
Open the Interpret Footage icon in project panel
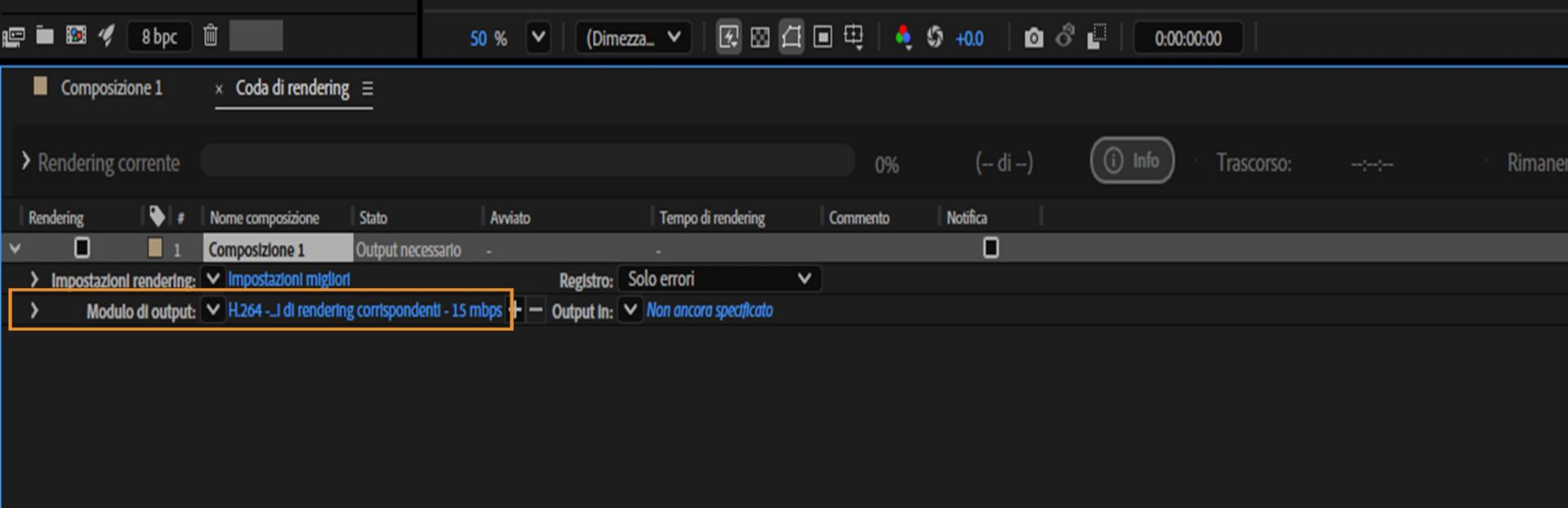pos(13,36)
